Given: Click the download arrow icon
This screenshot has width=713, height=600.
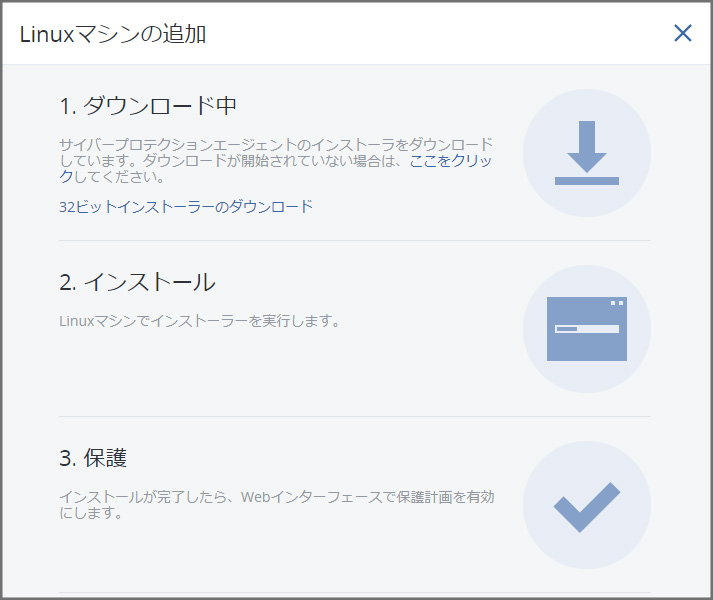Looking at the screenshot, I should tap(587, 153).
